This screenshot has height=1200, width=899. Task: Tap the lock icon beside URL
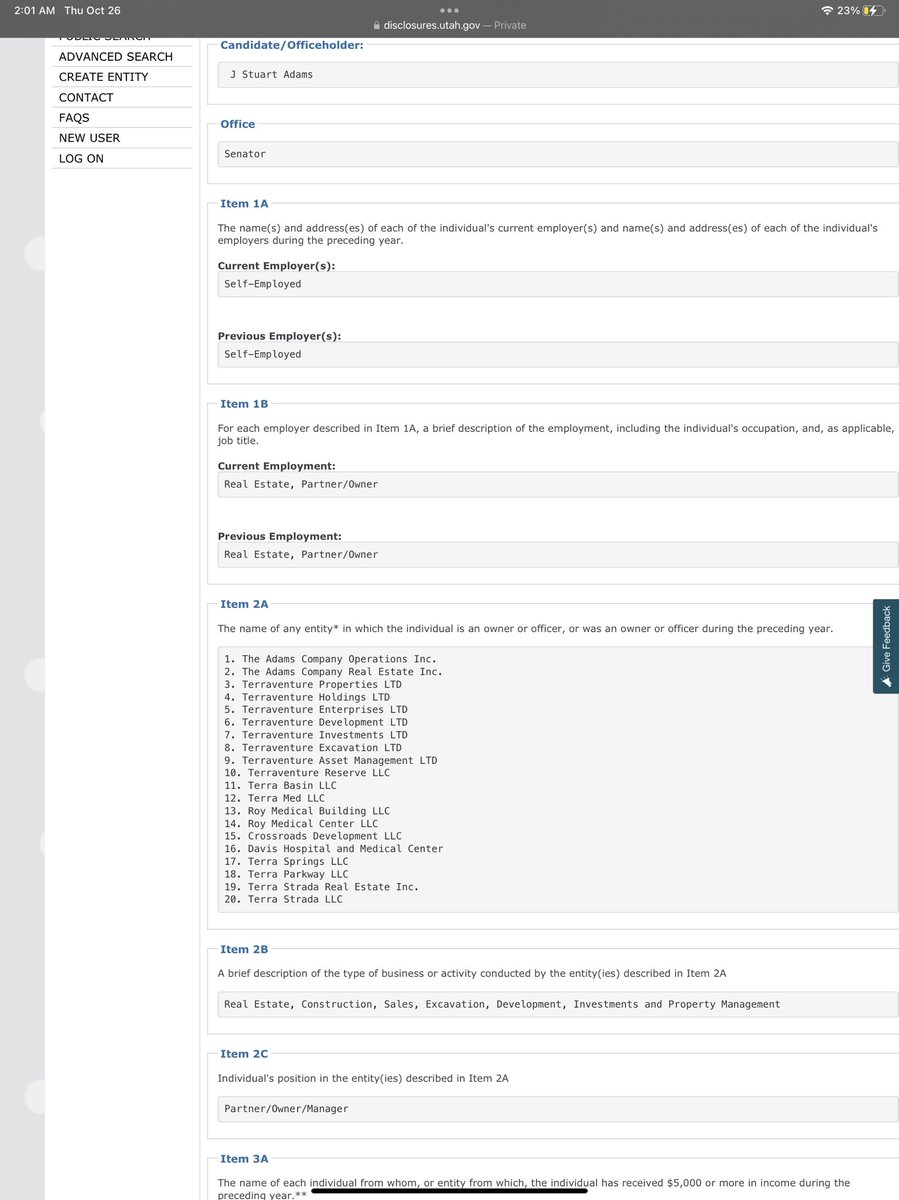click(376, 25)
